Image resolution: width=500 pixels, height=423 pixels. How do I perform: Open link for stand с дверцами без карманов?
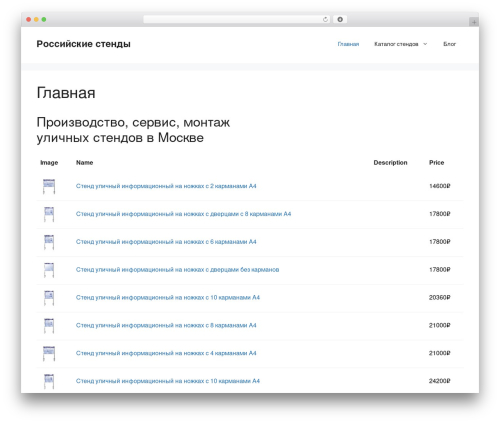coord(177,269)
